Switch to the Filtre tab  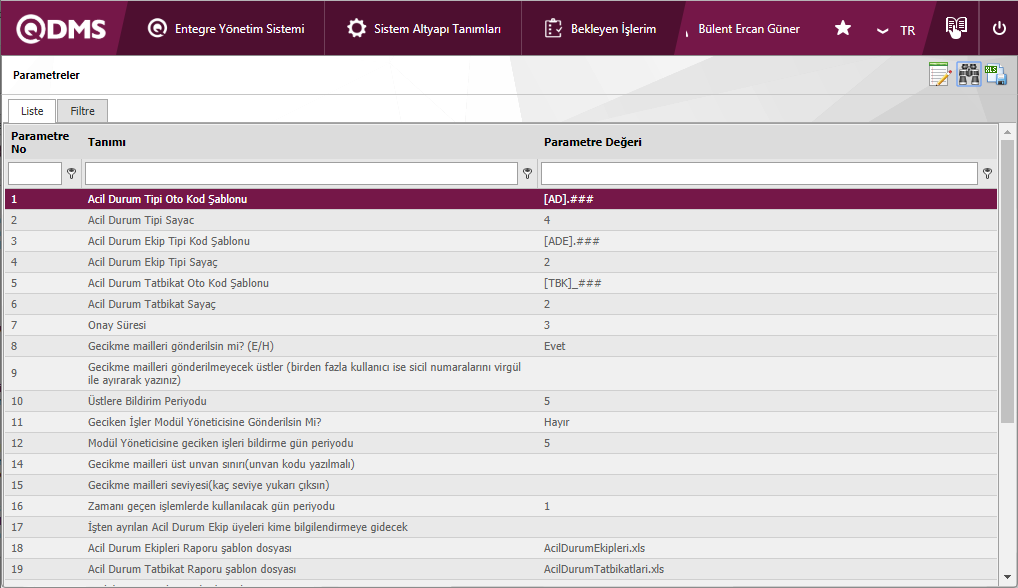pyautogui.click(x=82, y=111)
